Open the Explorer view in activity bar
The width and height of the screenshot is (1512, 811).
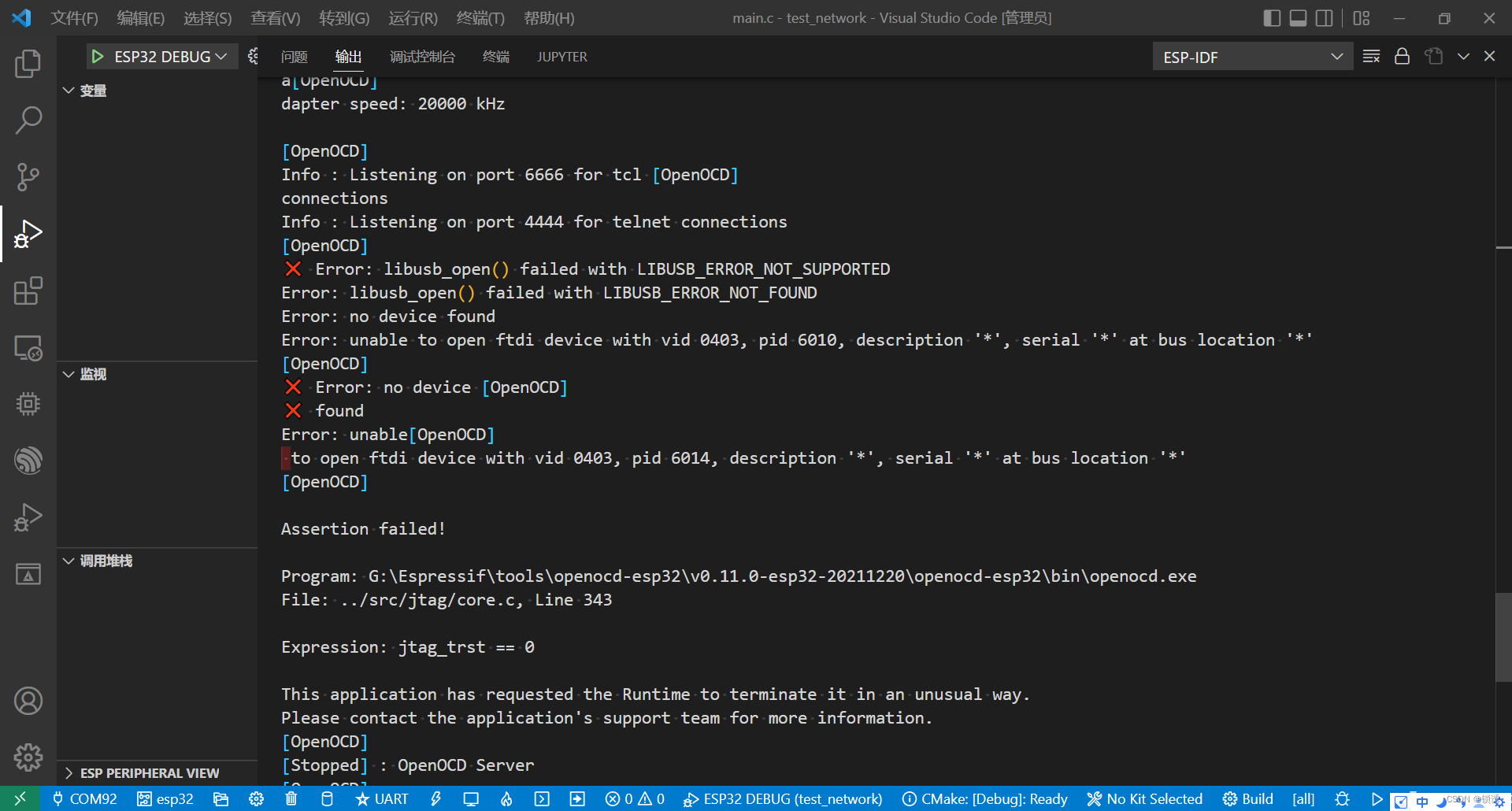28,64
